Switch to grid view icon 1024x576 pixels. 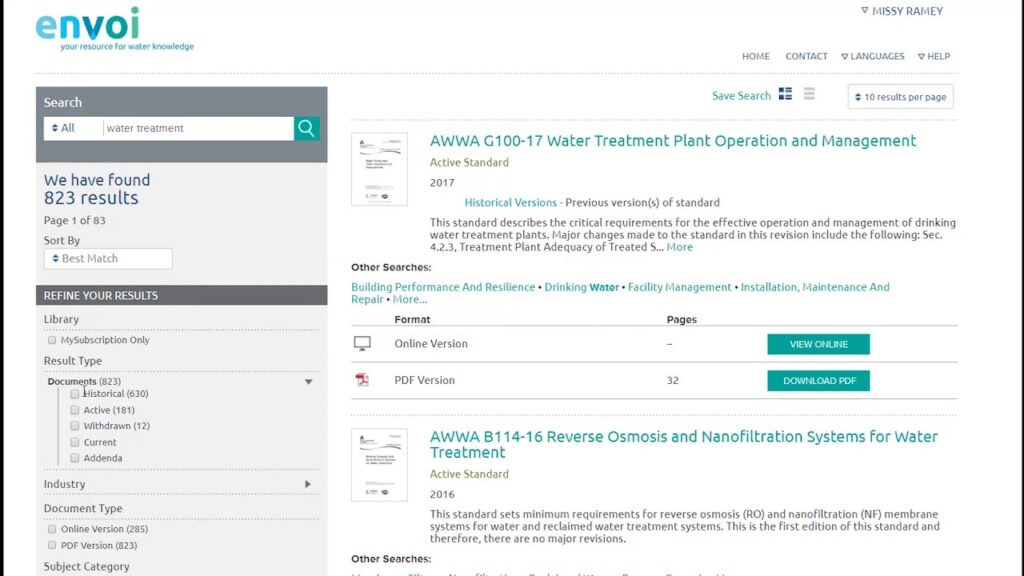tap(785, 94)
